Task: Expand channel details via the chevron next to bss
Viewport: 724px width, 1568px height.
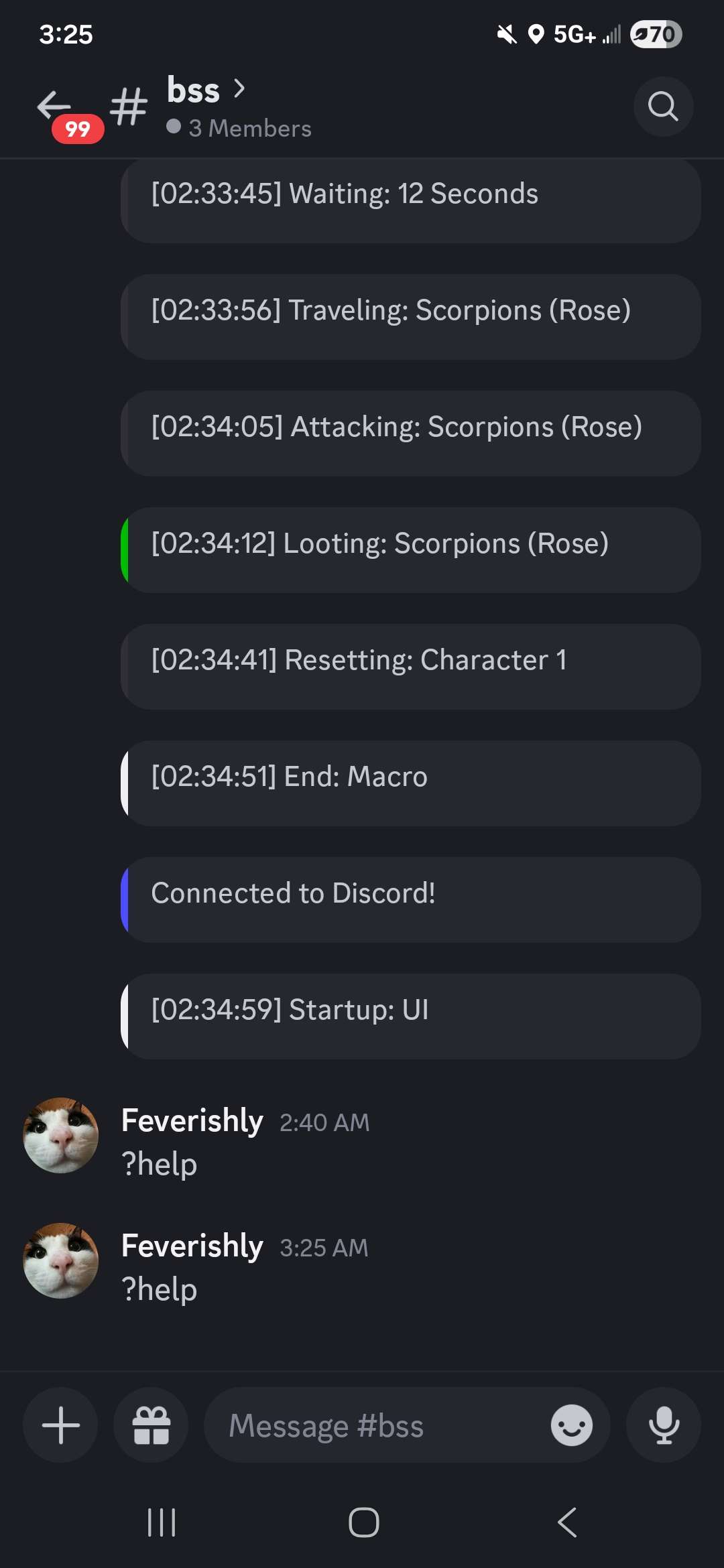Action: (239, 88)
